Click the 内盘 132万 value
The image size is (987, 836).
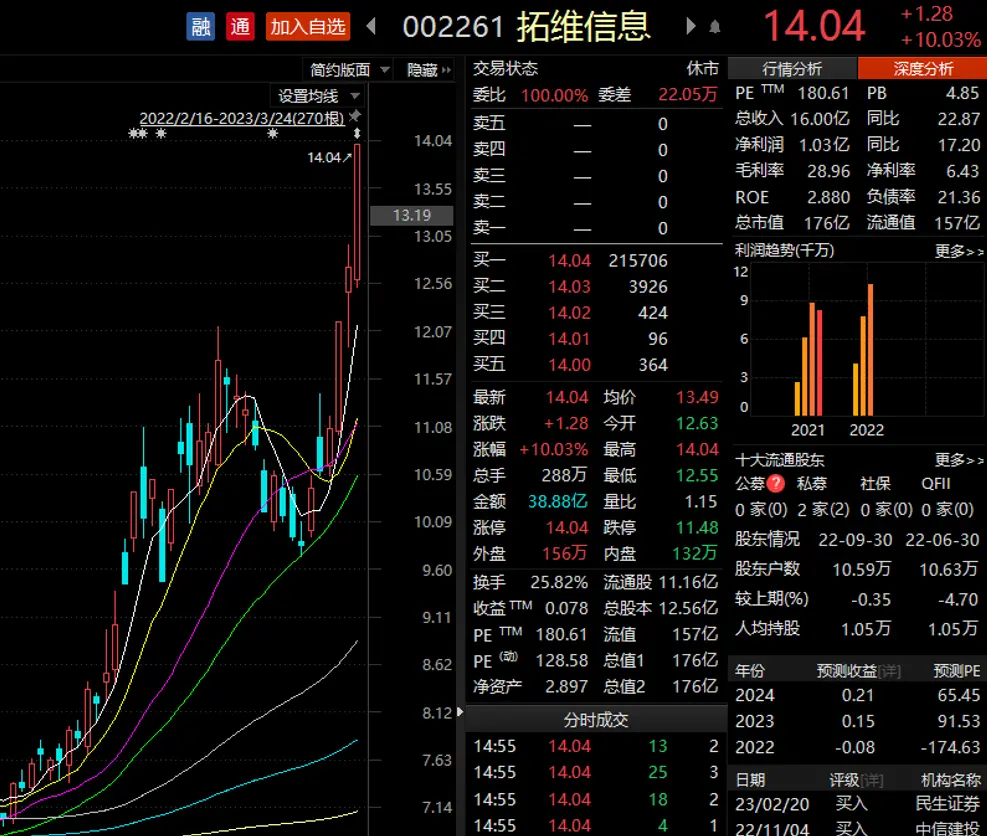[x=695, y=554]
